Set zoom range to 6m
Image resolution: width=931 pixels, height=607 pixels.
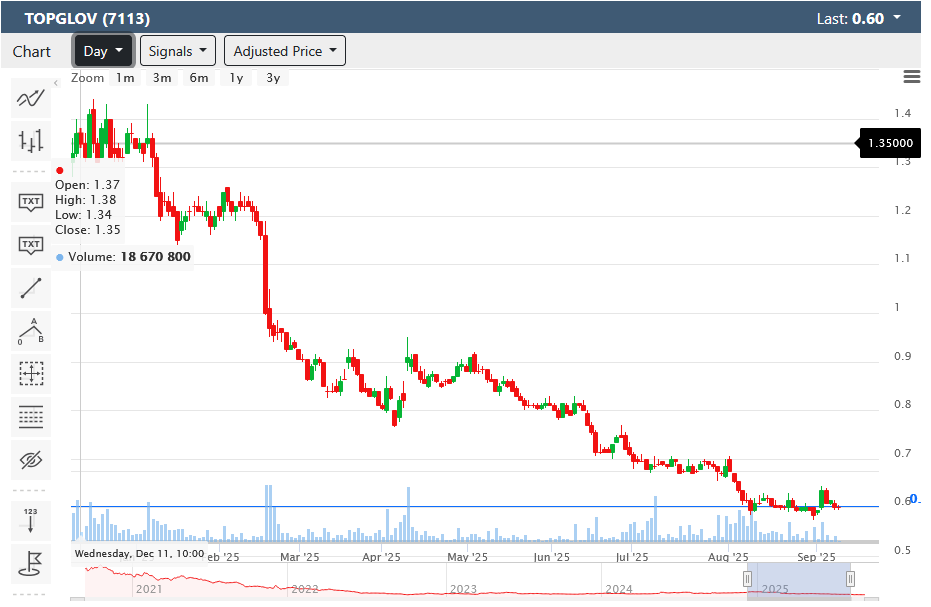[199, 78]
